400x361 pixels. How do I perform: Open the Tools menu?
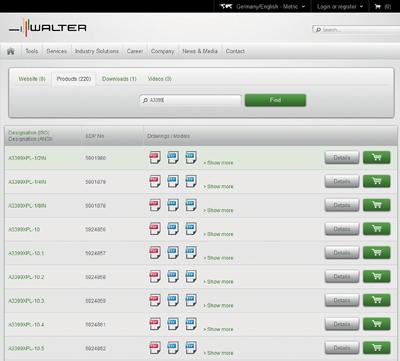pos(32,51)
